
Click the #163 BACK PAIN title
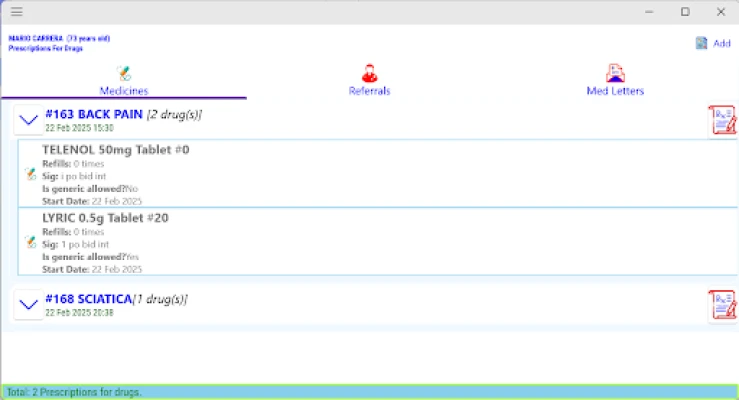tap(93, 114)
